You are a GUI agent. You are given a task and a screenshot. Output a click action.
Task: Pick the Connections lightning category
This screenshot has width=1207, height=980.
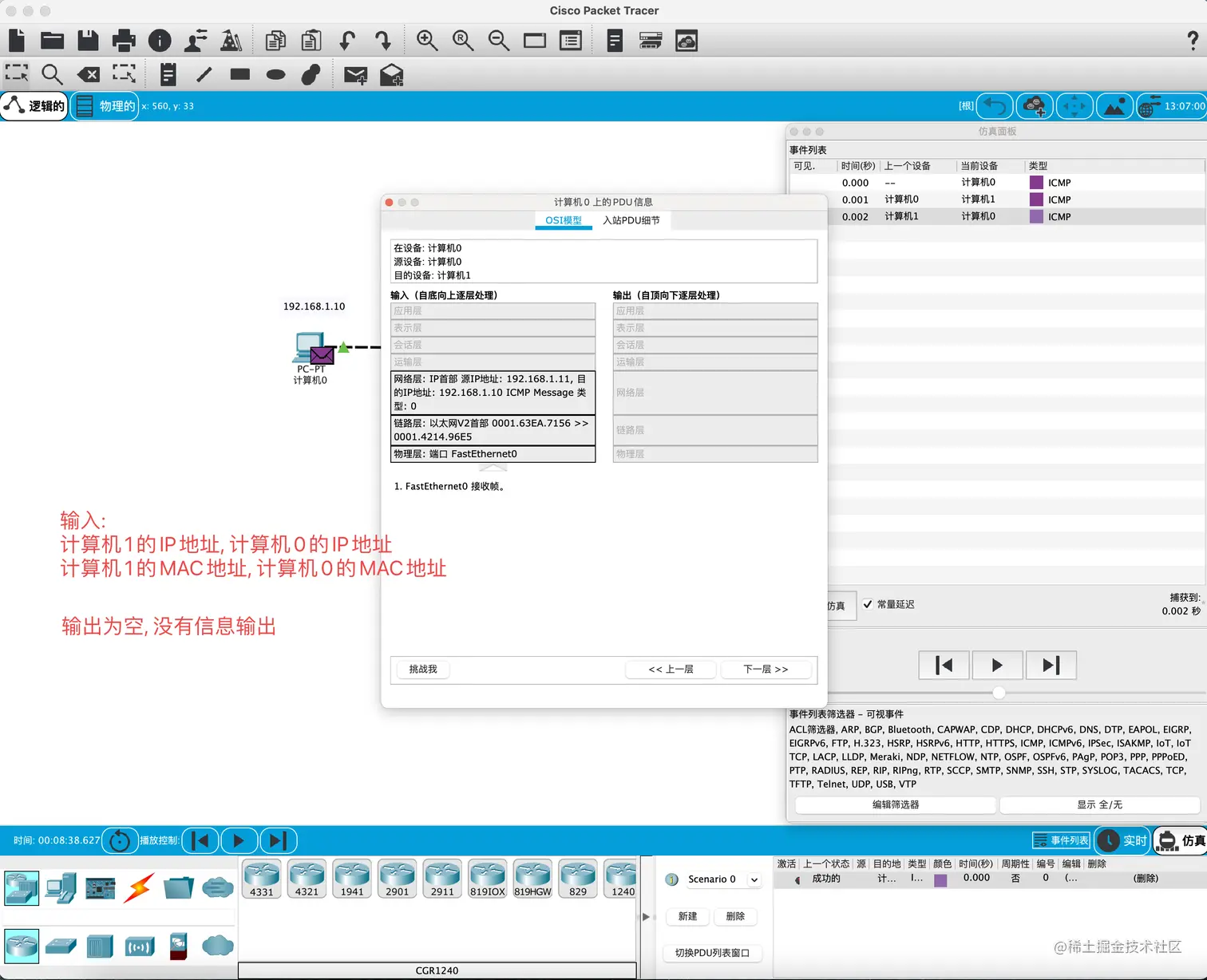tap(139, 887)
